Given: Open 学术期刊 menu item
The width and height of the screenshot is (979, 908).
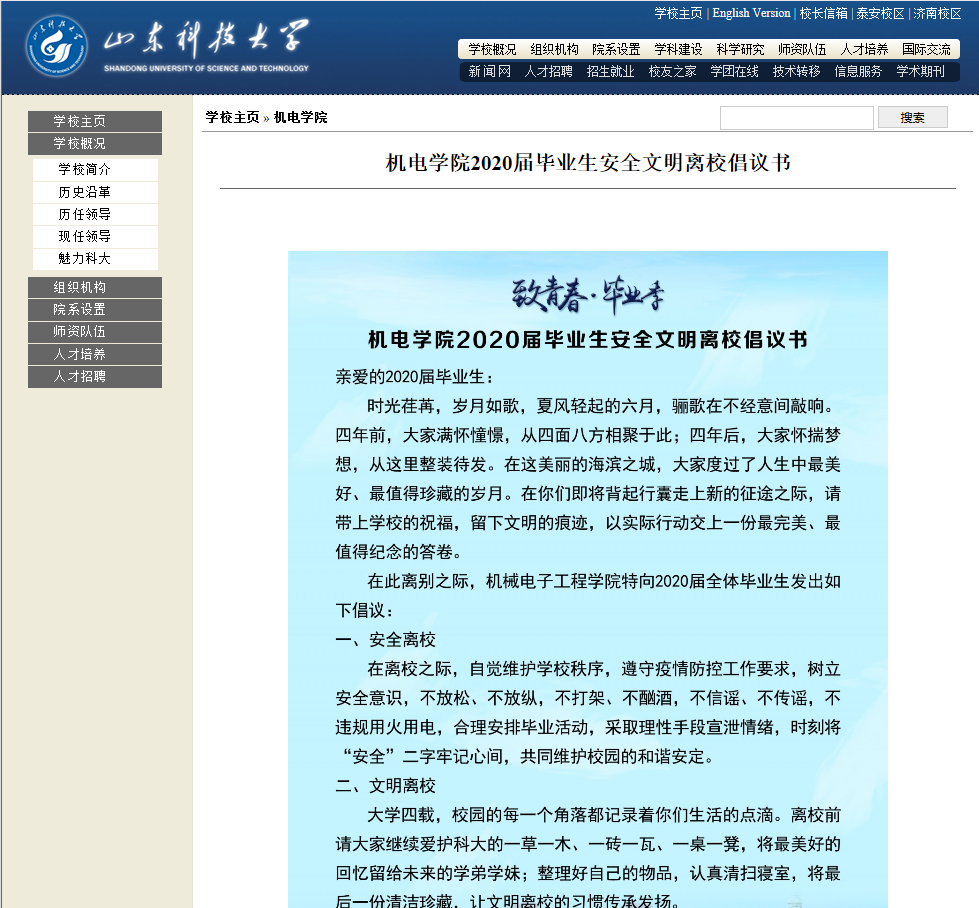Looking at the screenshot, I should click(x=920, y=72).
